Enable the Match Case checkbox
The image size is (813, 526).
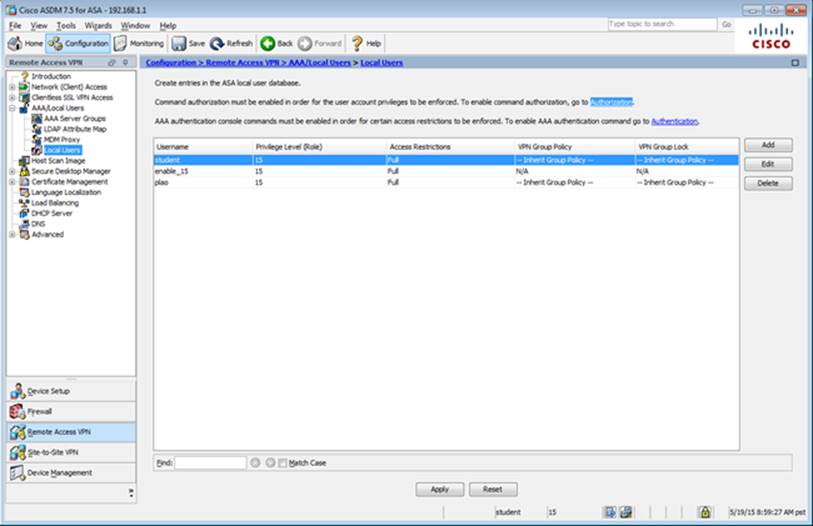[x=283, y=463]
